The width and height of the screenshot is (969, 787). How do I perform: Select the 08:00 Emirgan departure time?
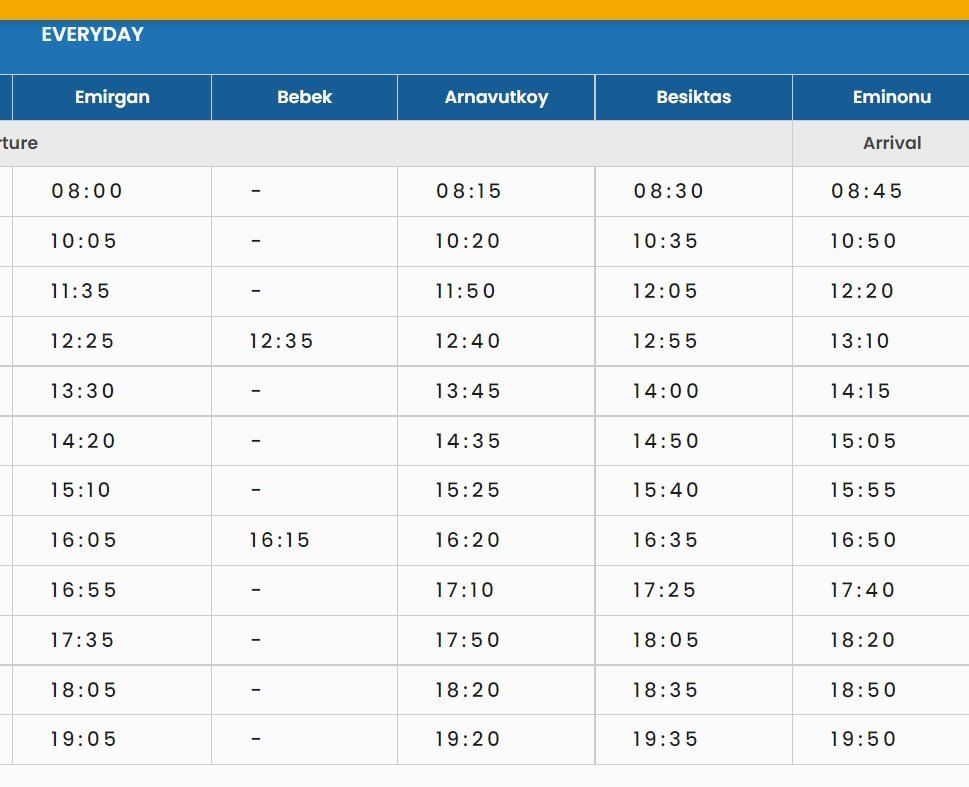tap(87, 191)
